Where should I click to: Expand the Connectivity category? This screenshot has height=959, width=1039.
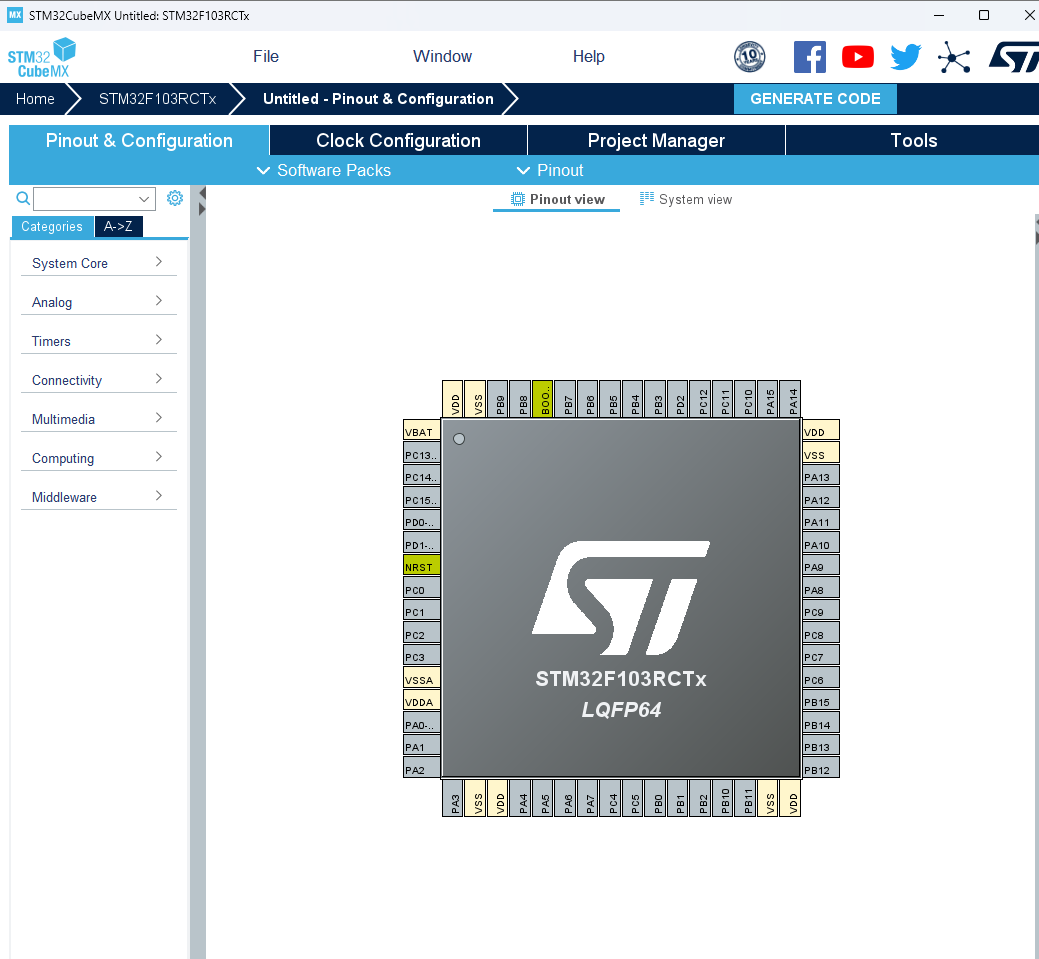(x=98, y=380)
